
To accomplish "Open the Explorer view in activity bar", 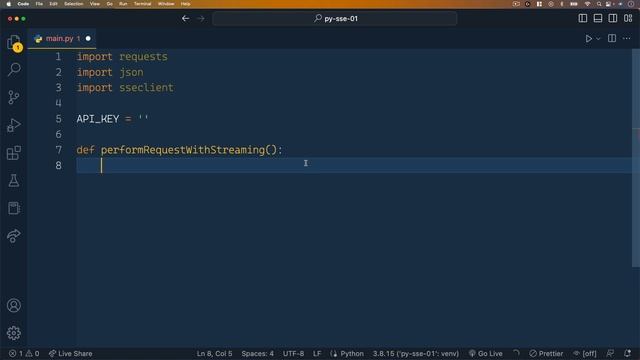I will coord(14,42).
